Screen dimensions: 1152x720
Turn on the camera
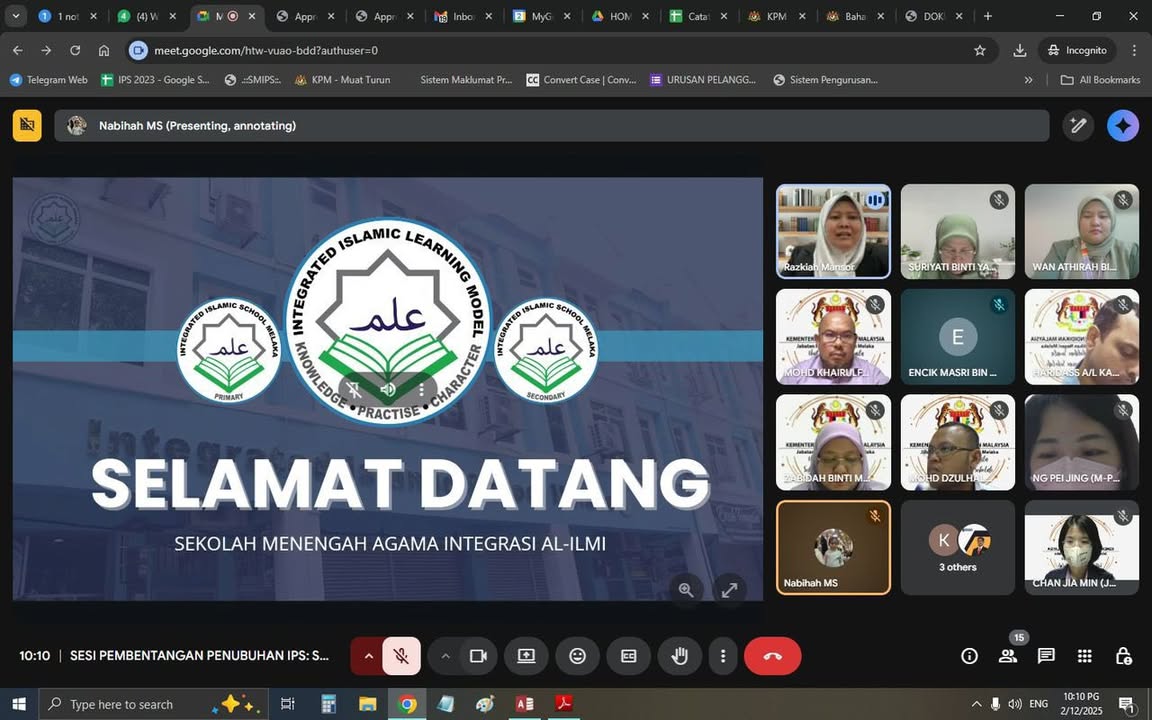(x=478, y=656)
